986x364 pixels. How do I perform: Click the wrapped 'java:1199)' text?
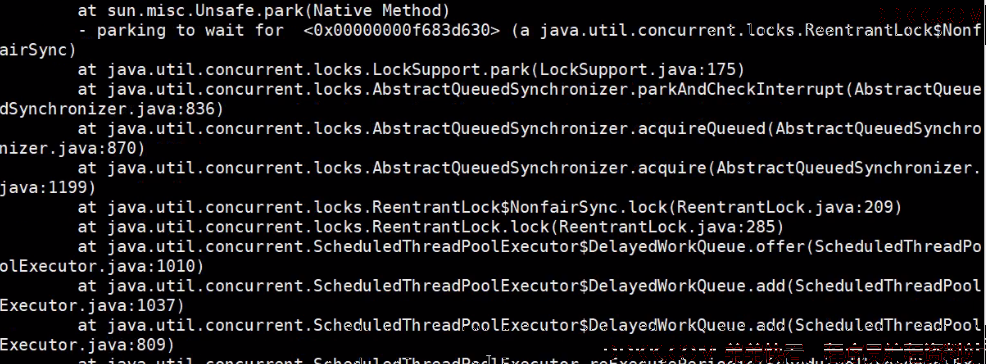[48, 187]
